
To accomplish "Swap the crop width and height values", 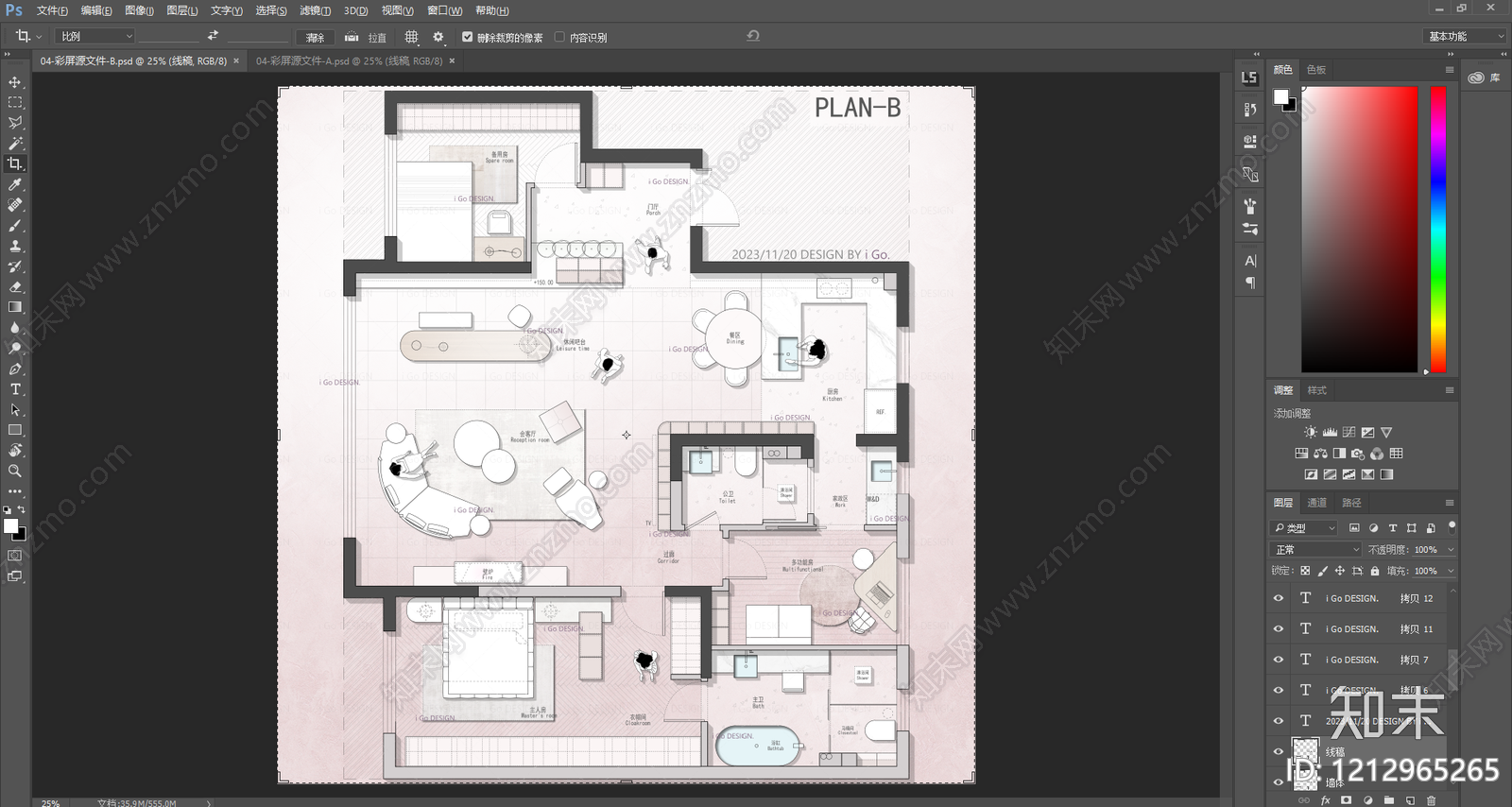I will [213, 36].
